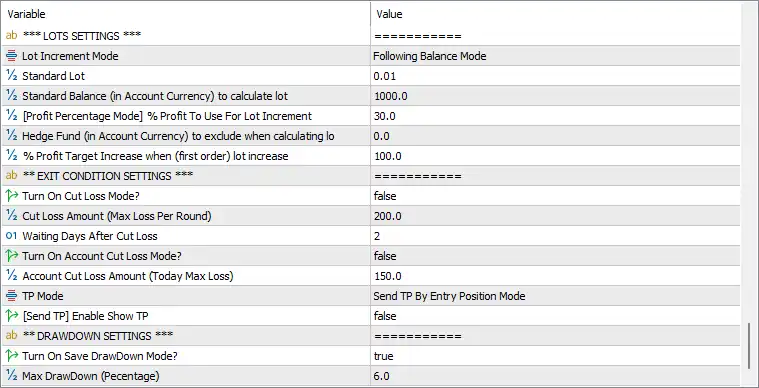Select the string icon of LOTS SETTINGS row
Viewport: 759px width, 388px height.
click(11, 36)
